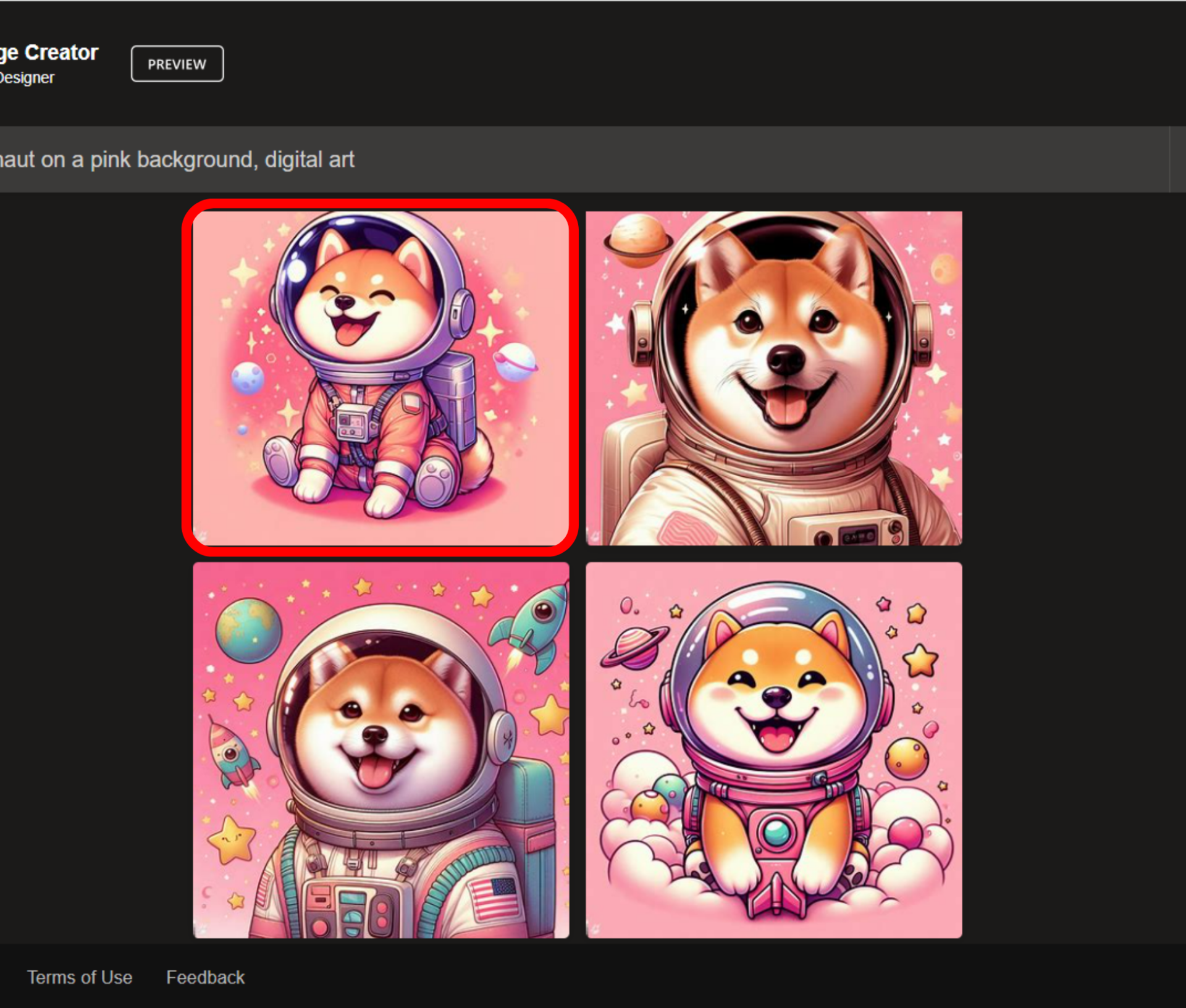
Task: Click the Designer subtitle text
Action: (27, 78)
